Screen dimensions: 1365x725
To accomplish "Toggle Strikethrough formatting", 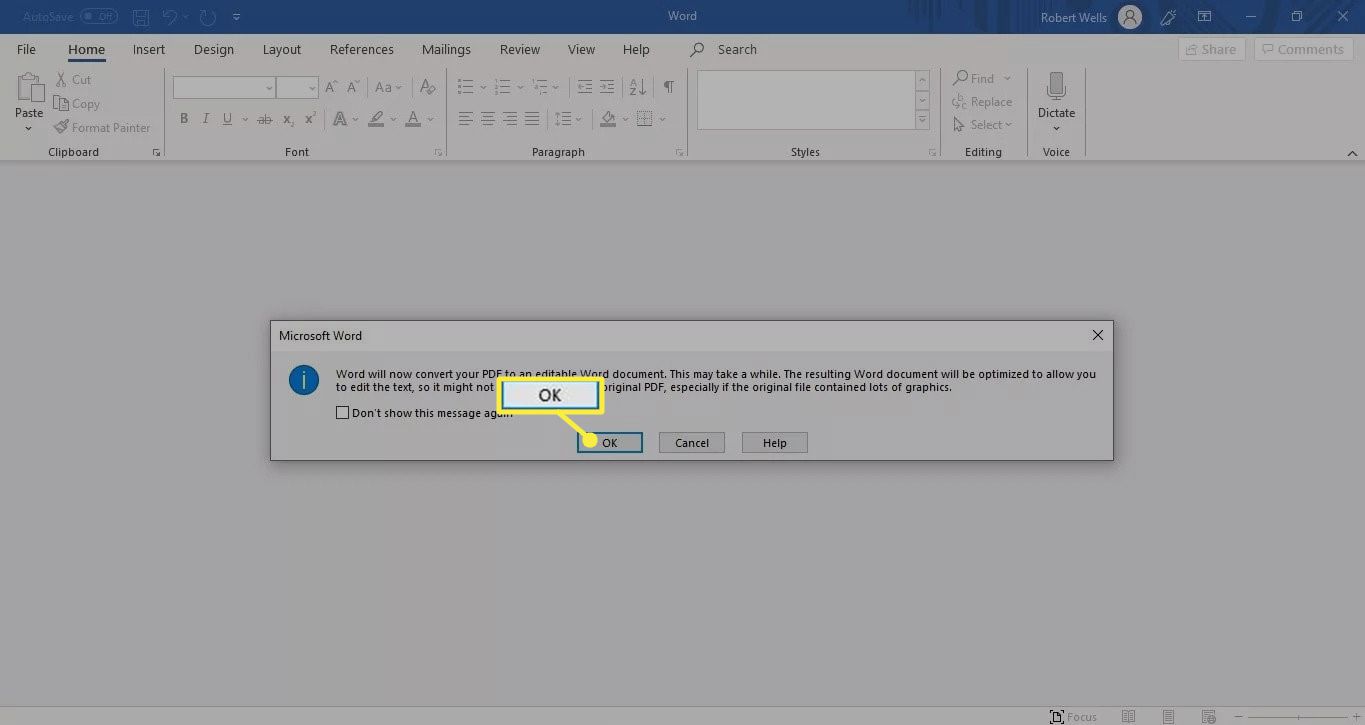I will [264, 119].
